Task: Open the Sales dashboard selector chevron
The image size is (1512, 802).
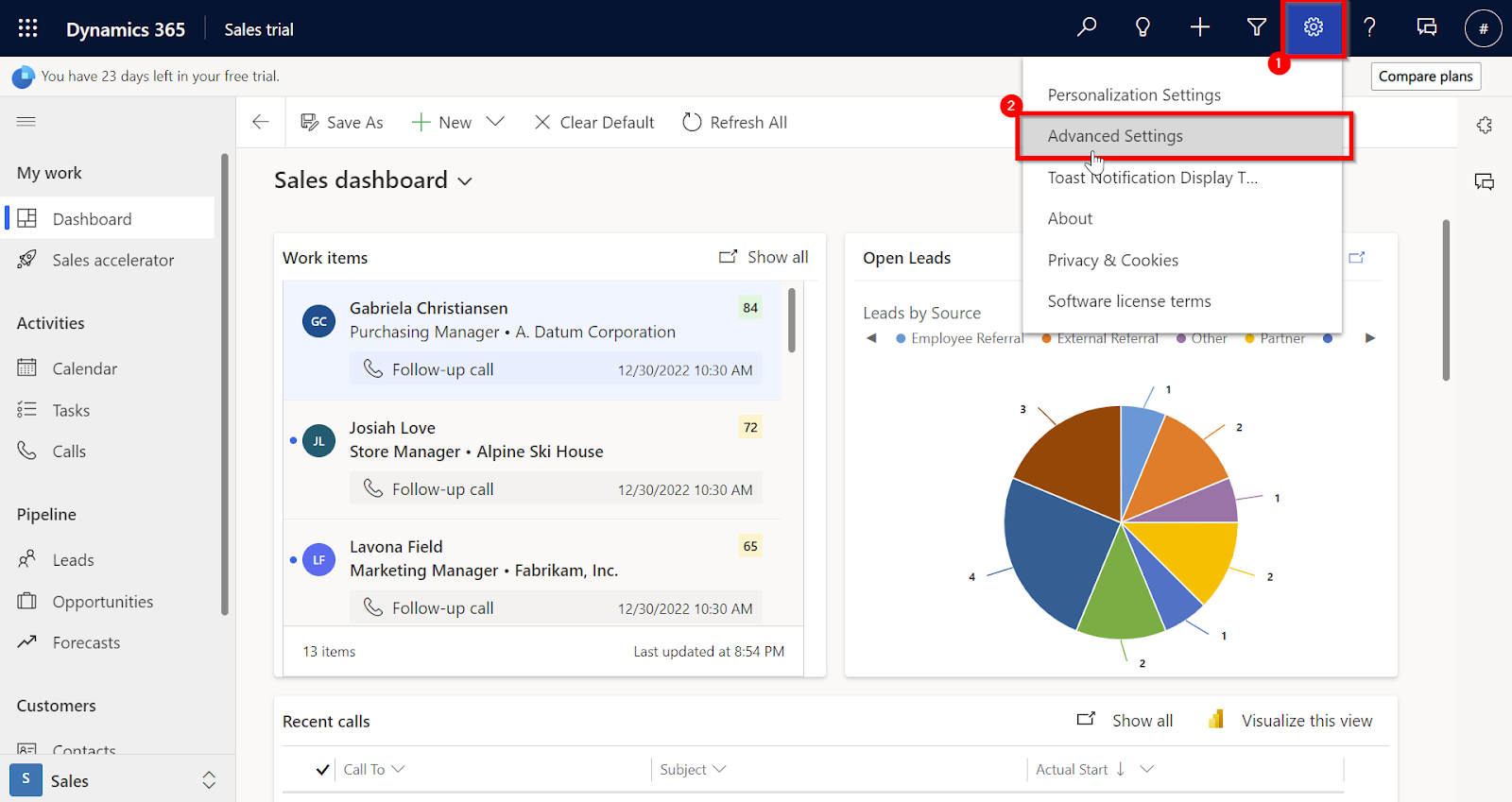Action: click(465, 181)
